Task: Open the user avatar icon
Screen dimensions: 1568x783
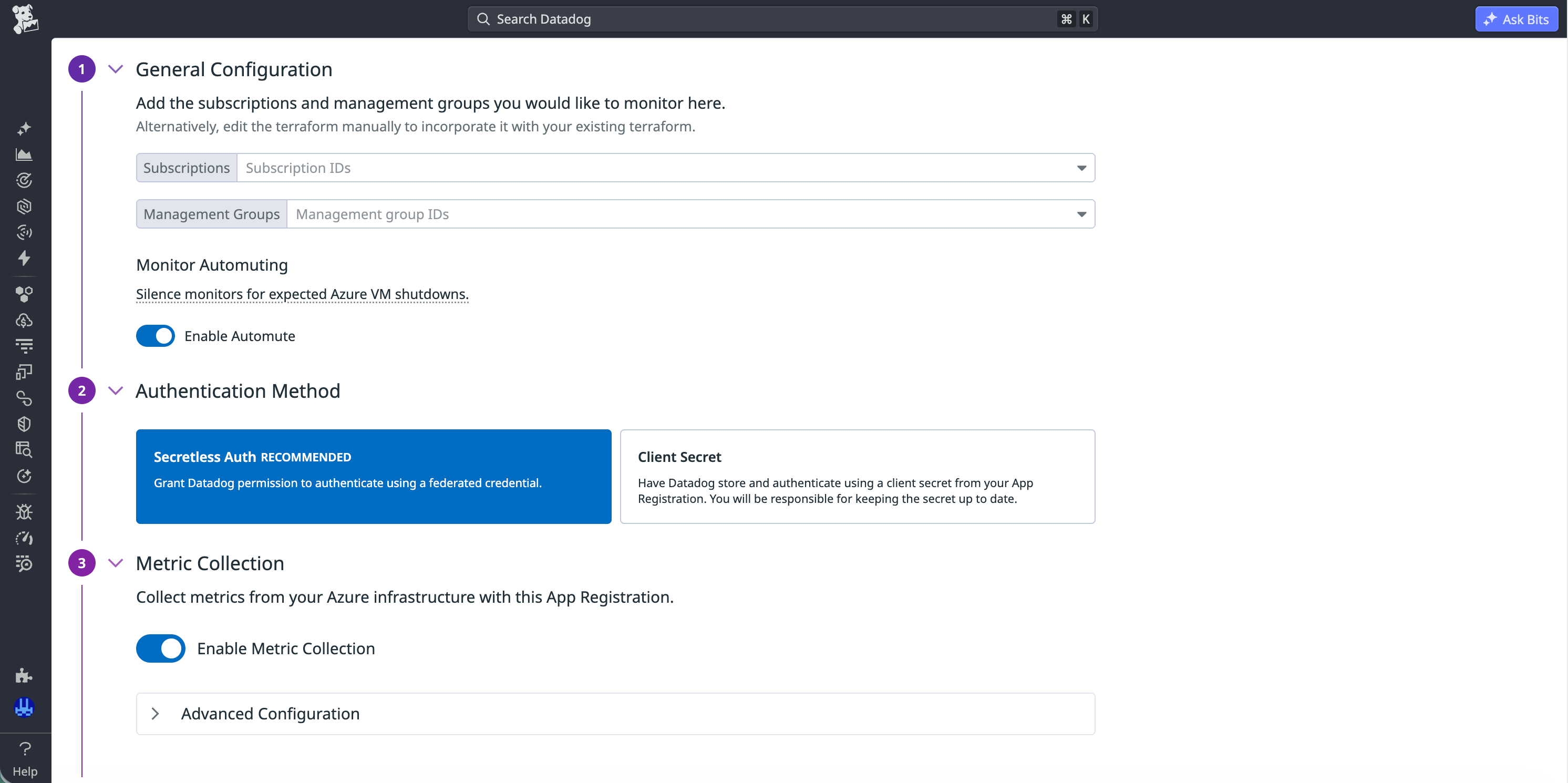Action: point(24,707)
